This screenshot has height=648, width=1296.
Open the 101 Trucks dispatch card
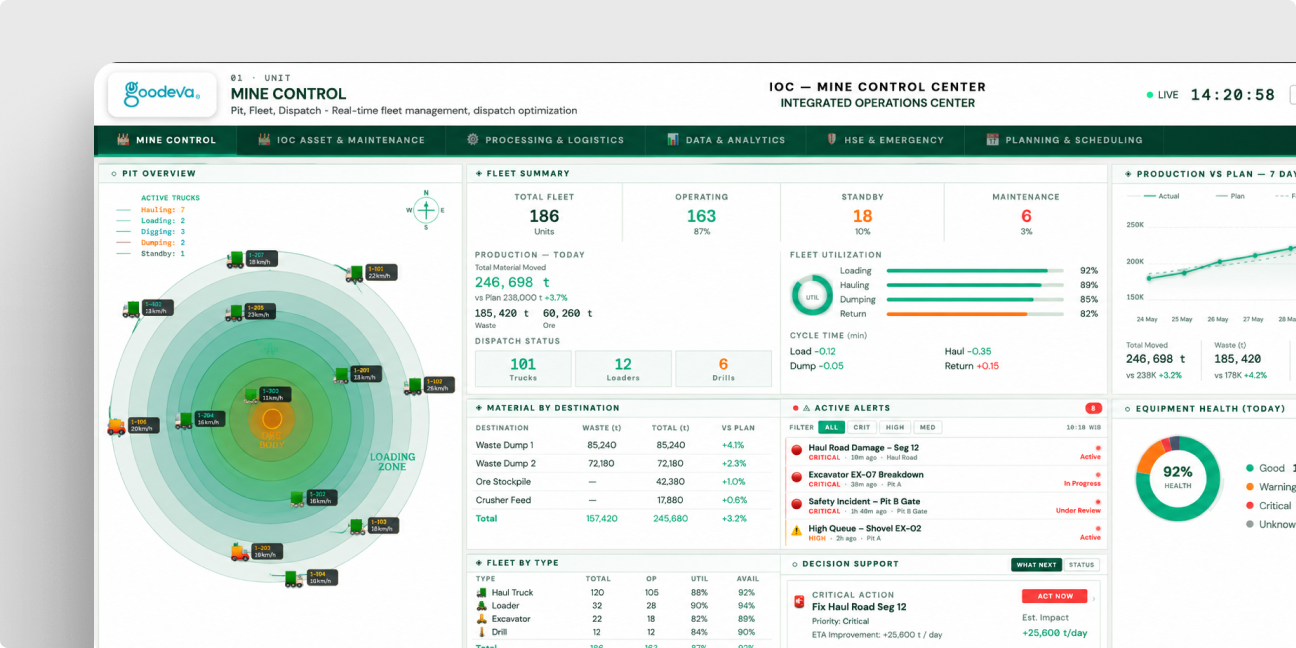[523, 369]
